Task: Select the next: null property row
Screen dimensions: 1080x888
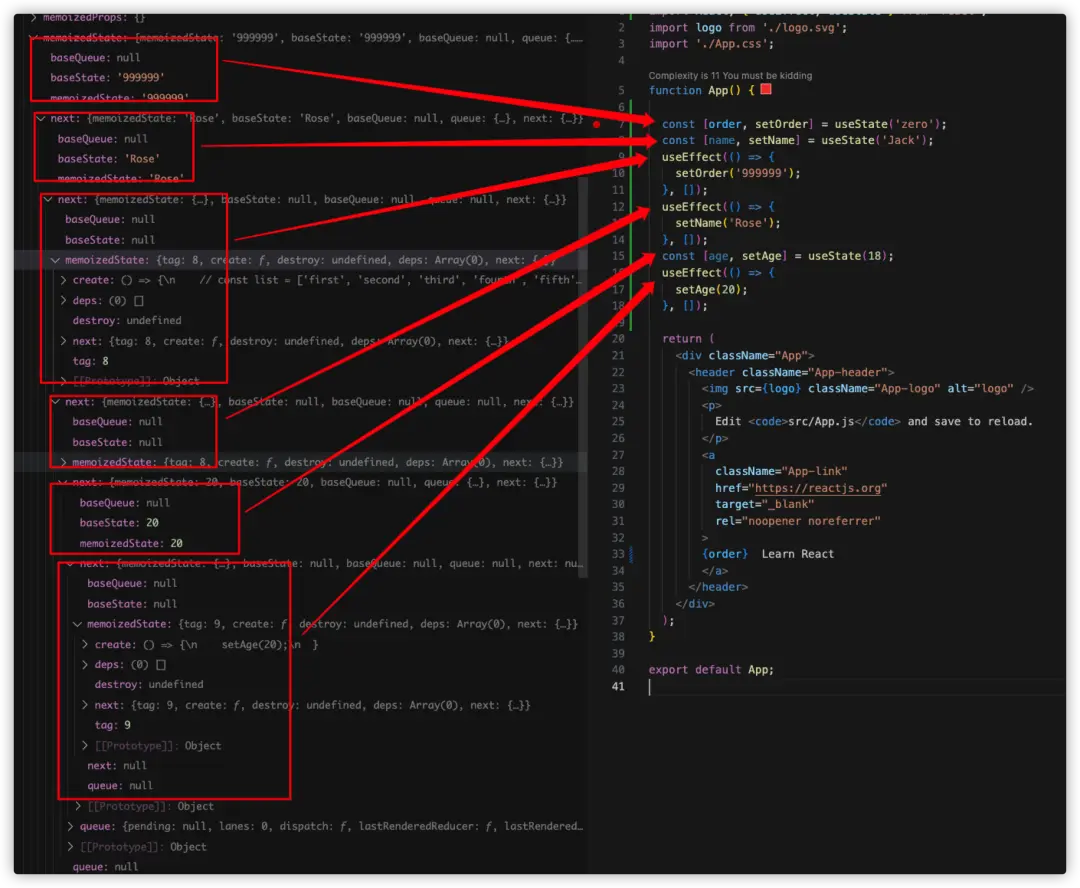Action: click(x=116, y=765)
